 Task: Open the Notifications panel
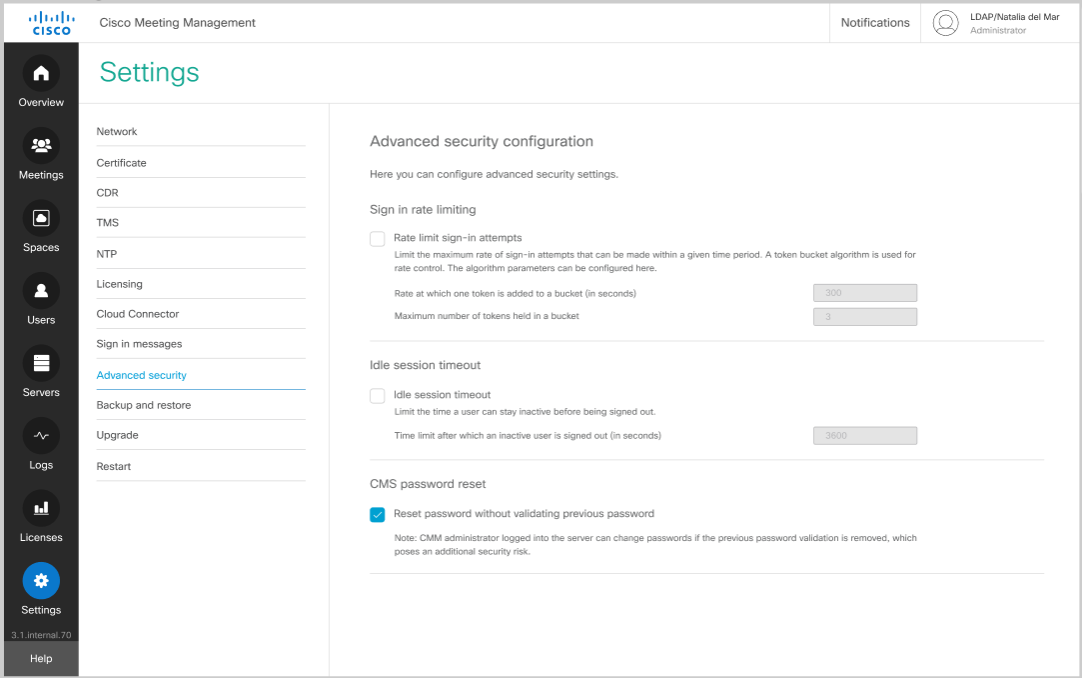pyautogui.click(x=875, y=23)
